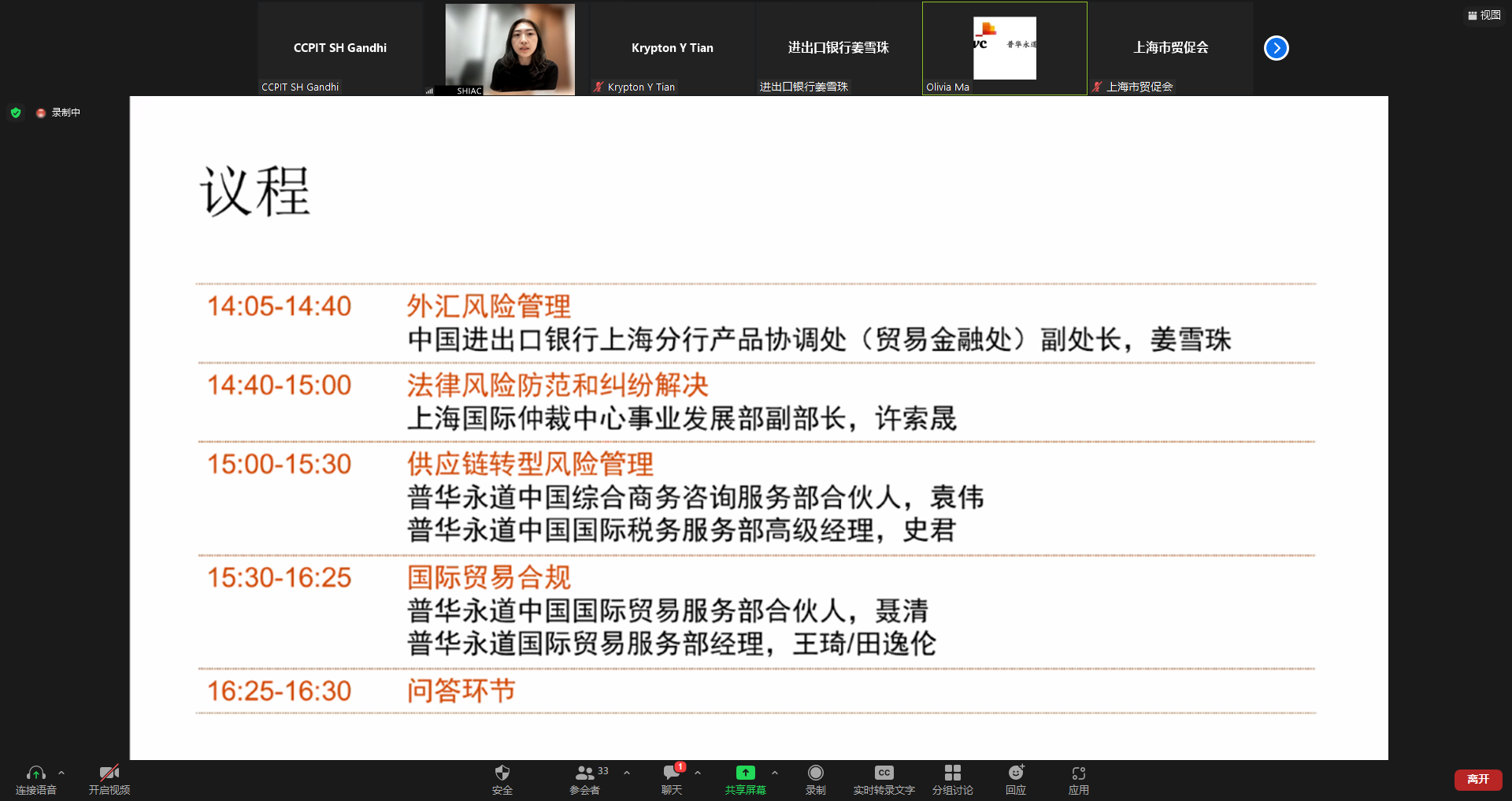Select Krypton Y Tian participant tile
The width and height of the screenshot is (1512, 801).
click(673, 48)
